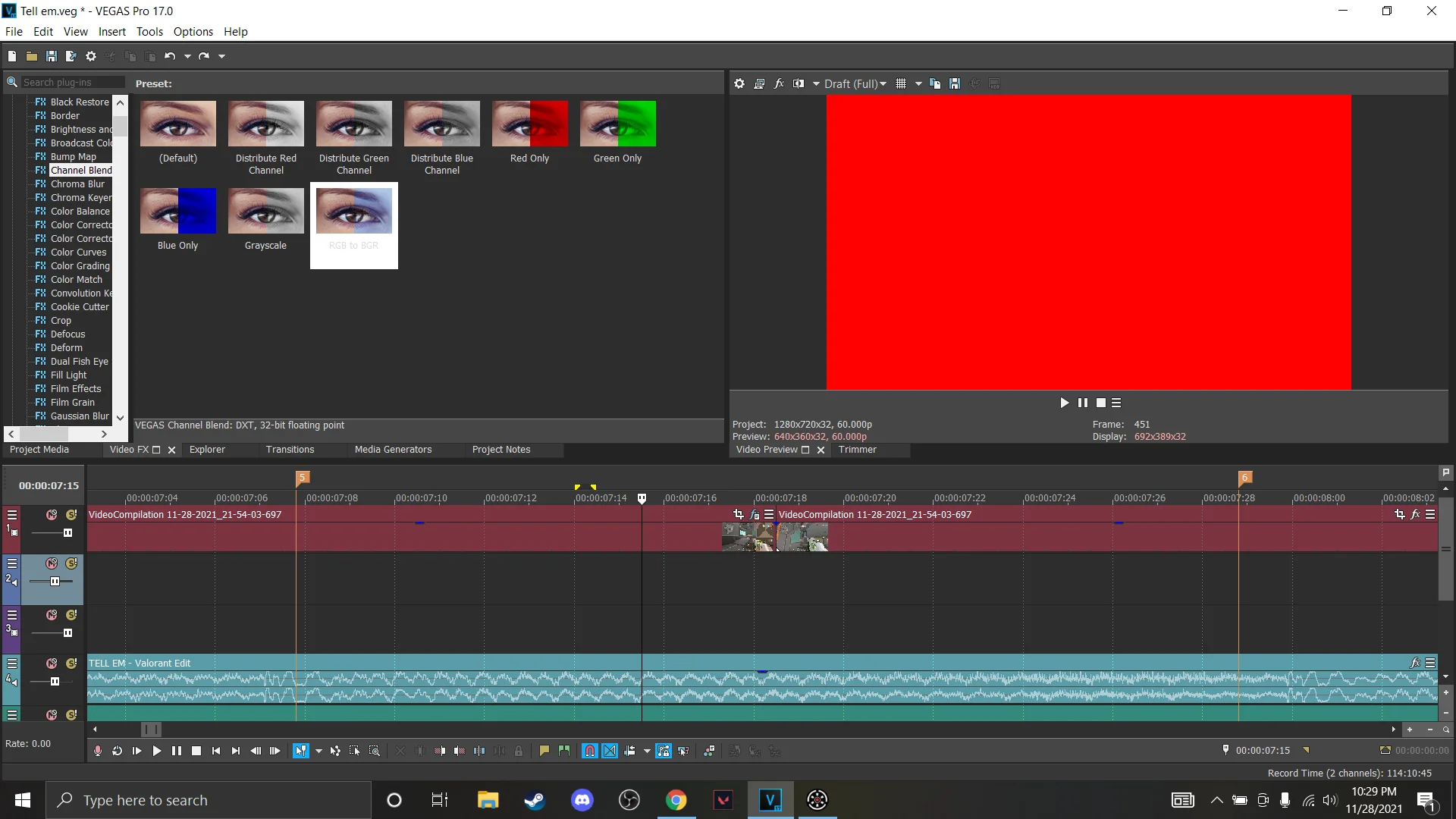
Task: Toggle Automatic Crossfades
Action: pos(610,751)
